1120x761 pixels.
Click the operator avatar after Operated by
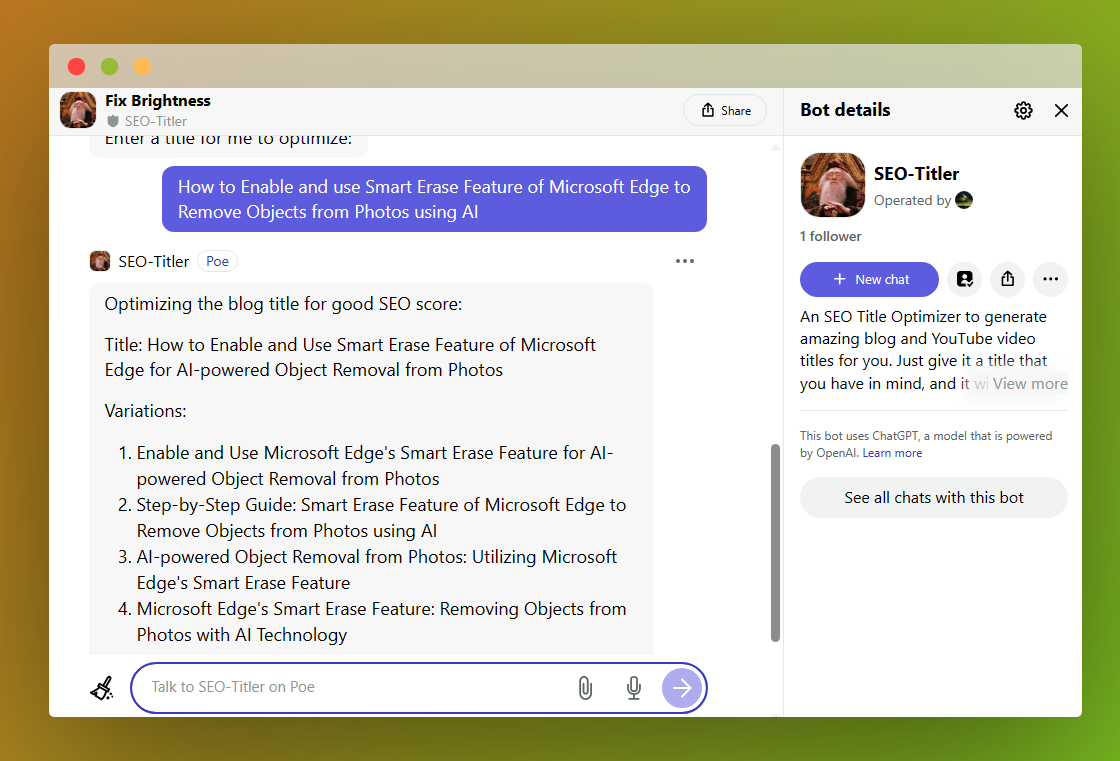click(x=964, y=200)
